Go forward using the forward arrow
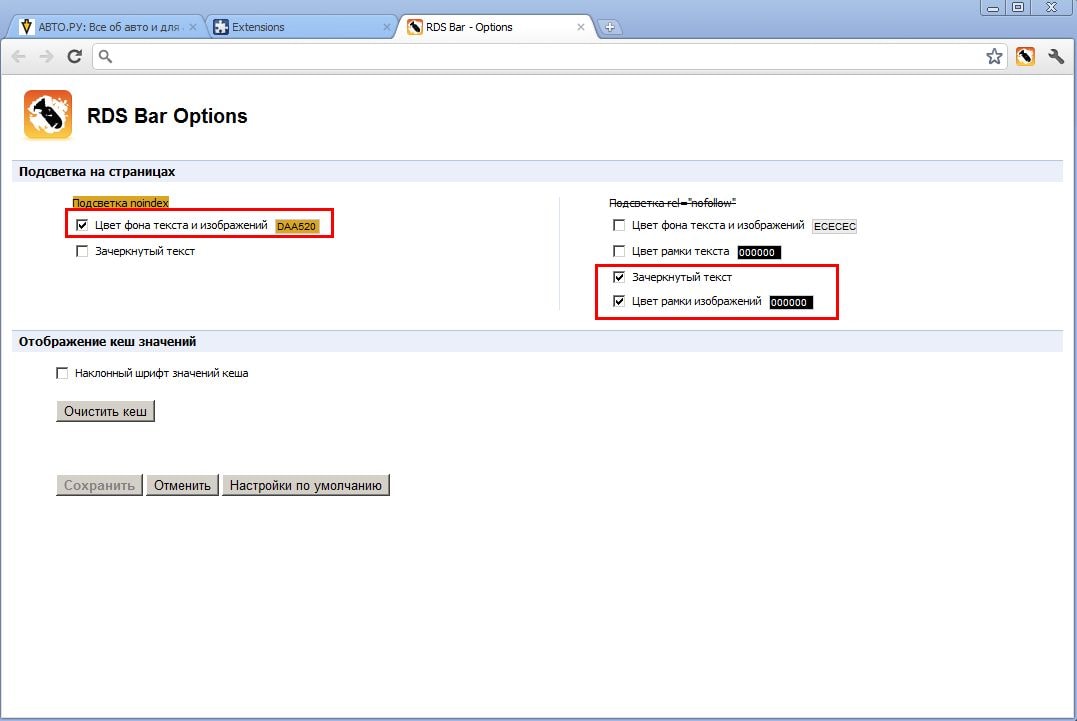Image resolution: width=1077 pixels, height=721 pixels. pos(46,57)
